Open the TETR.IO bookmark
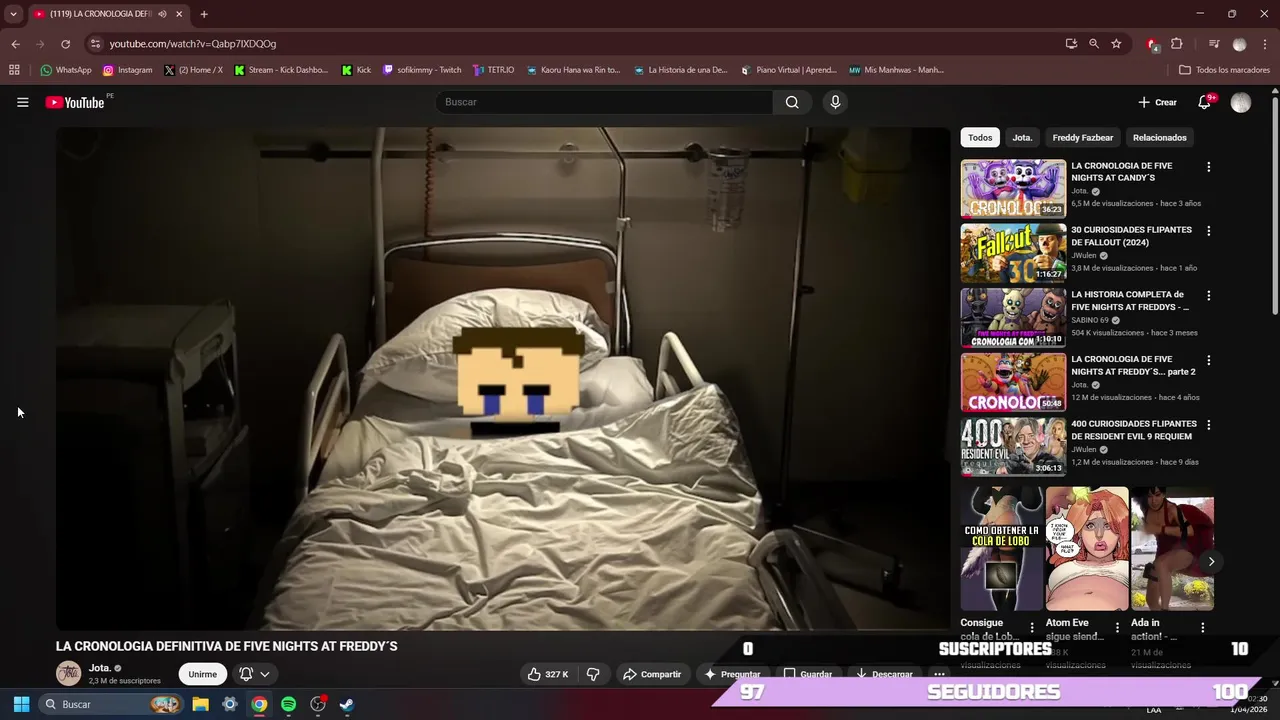This screenshot has width=1280, height=720. click(x=494, y=70)
